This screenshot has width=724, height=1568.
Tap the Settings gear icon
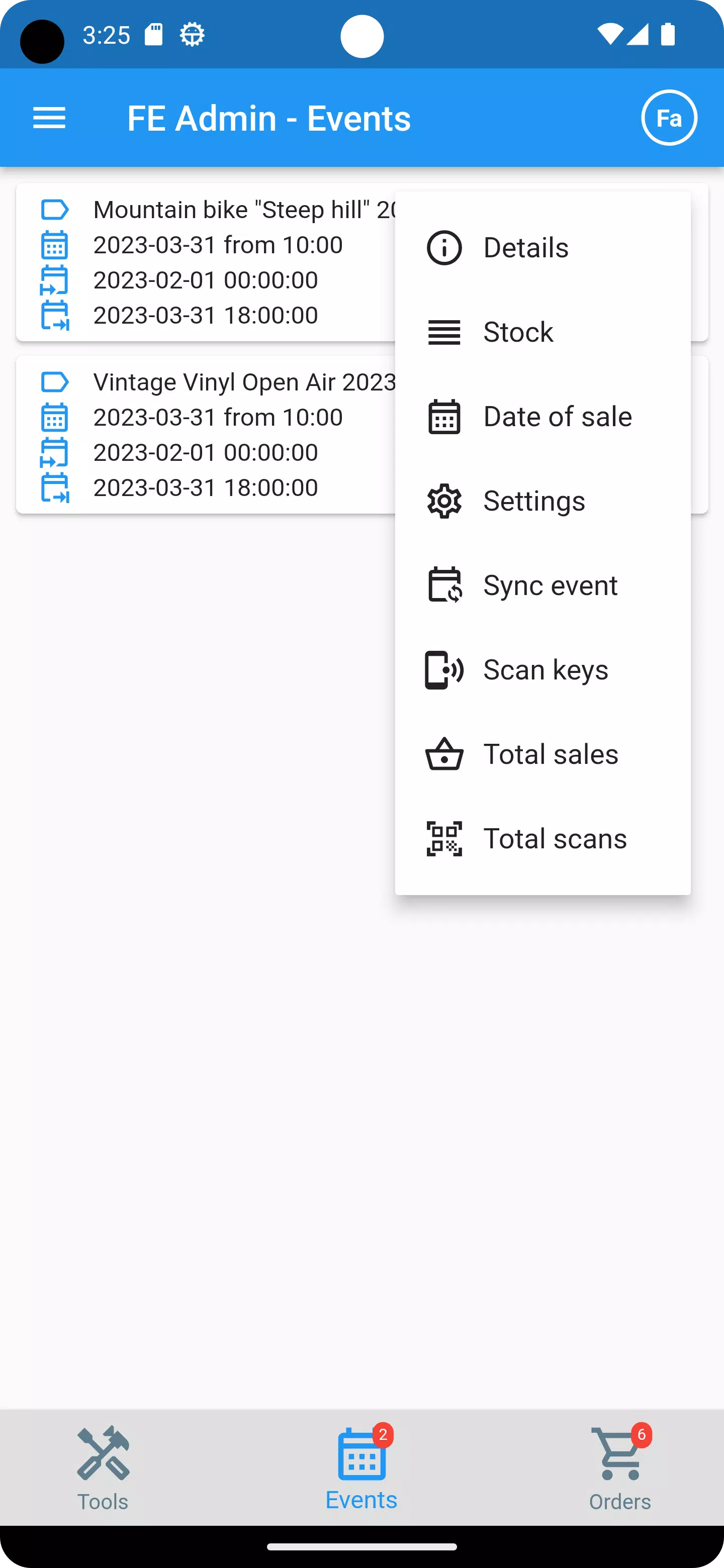tap(444, 501)
